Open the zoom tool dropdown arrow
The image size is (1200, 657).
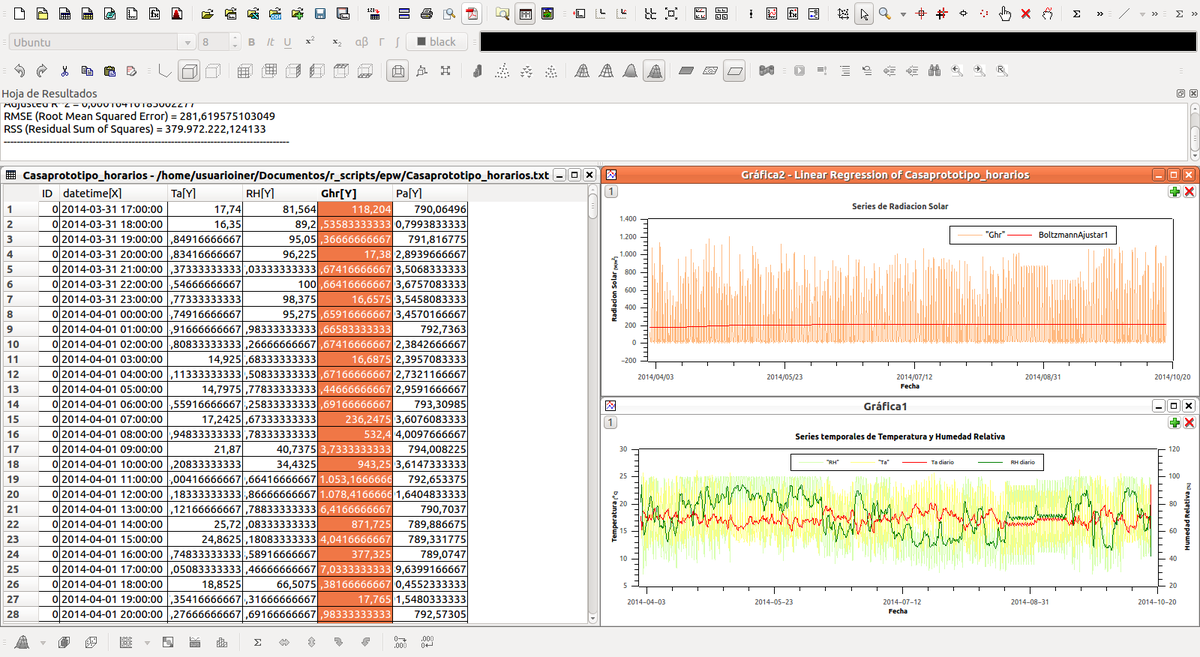(x=901, y=15)
